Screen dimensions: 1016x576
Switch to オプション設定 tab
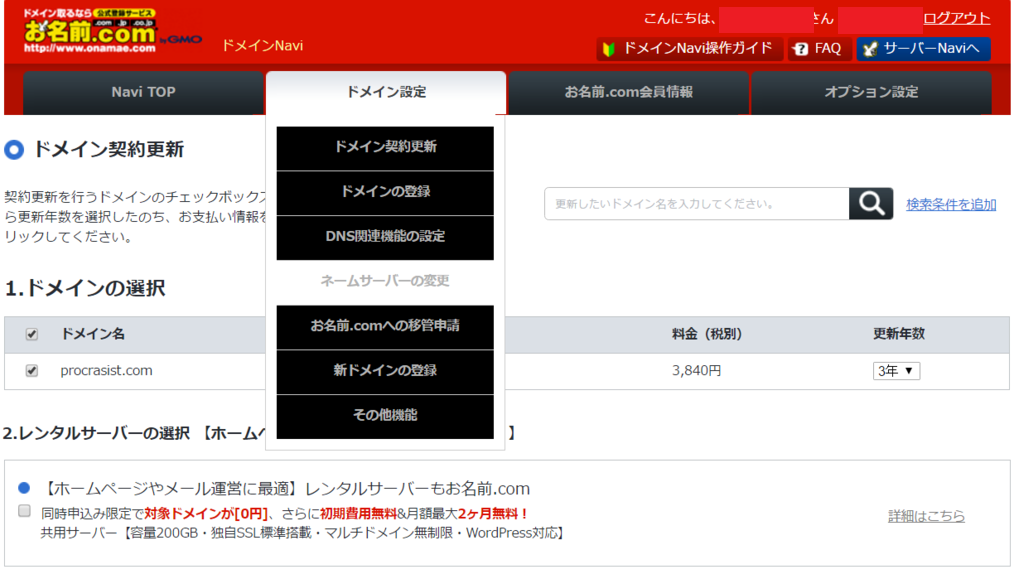point(871,93)
